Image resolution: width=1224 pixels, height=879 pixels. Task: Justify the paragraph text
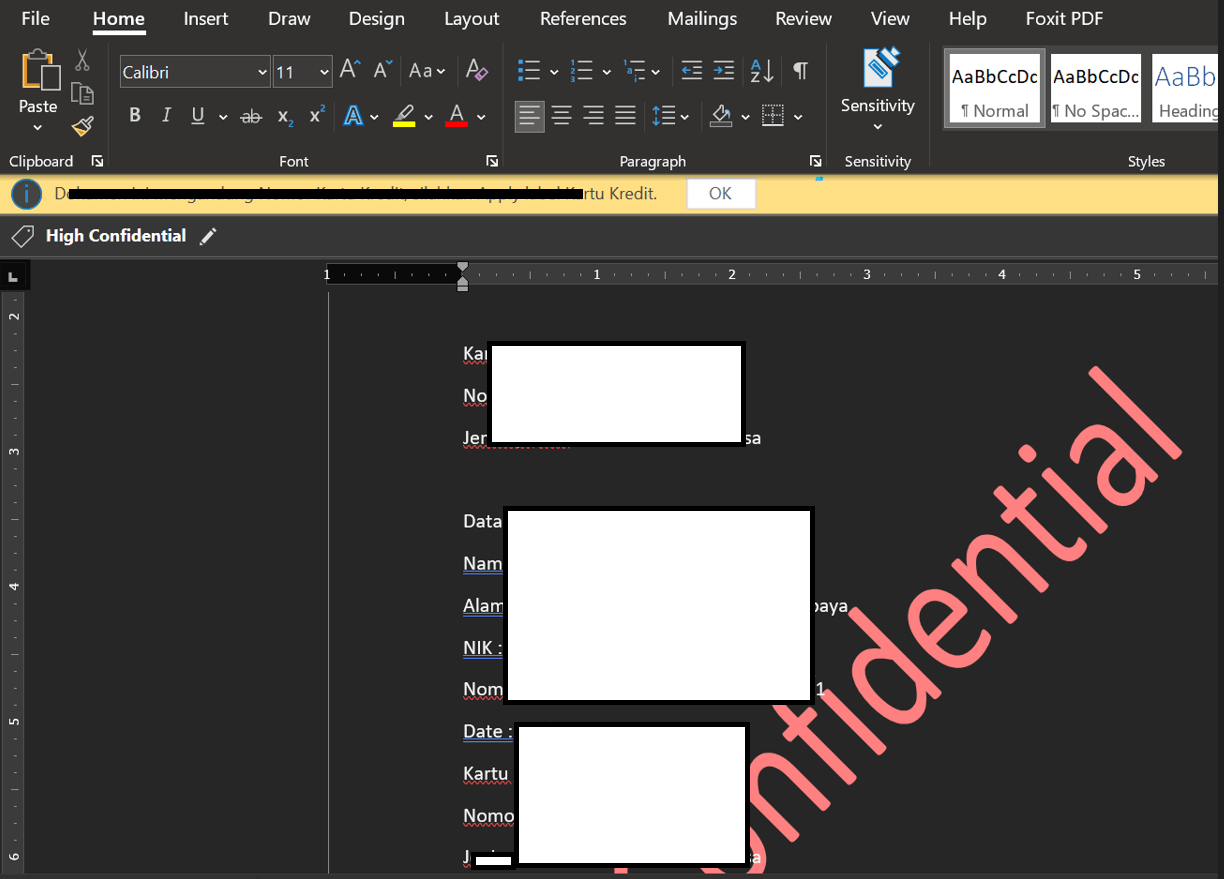(x=626, y=116)
